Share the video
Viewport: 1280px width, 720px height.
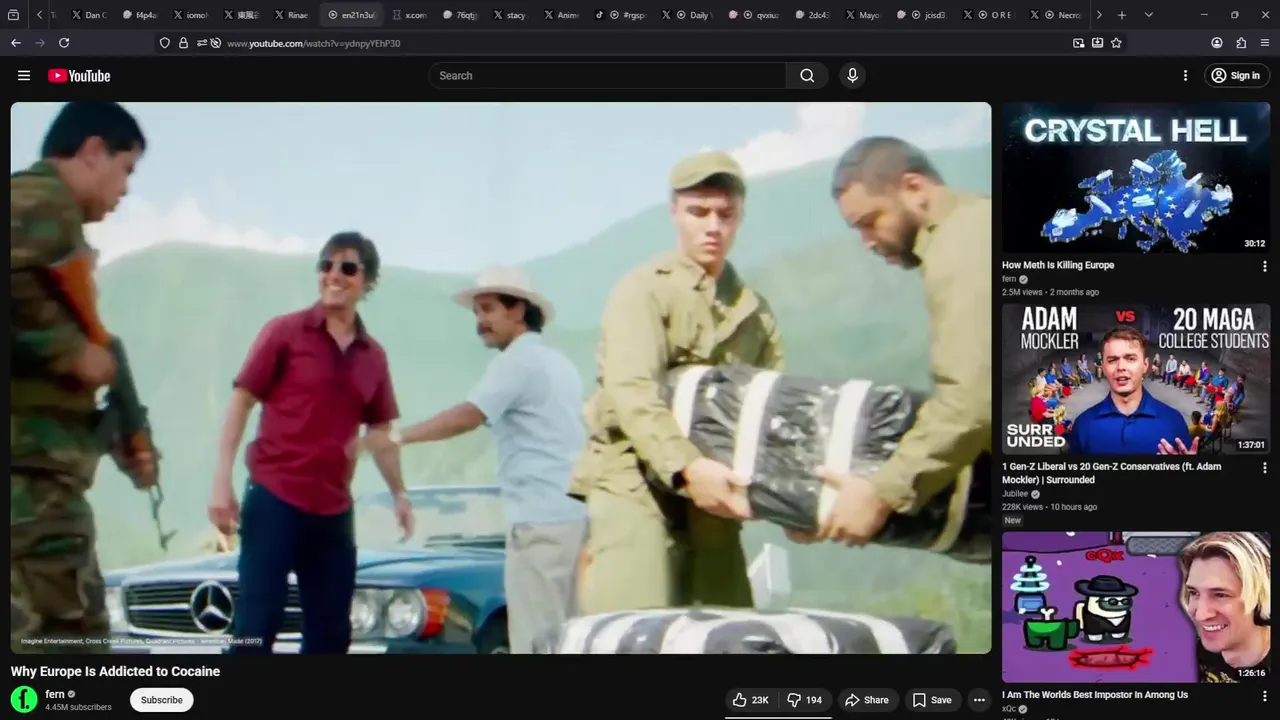[866, 700]
